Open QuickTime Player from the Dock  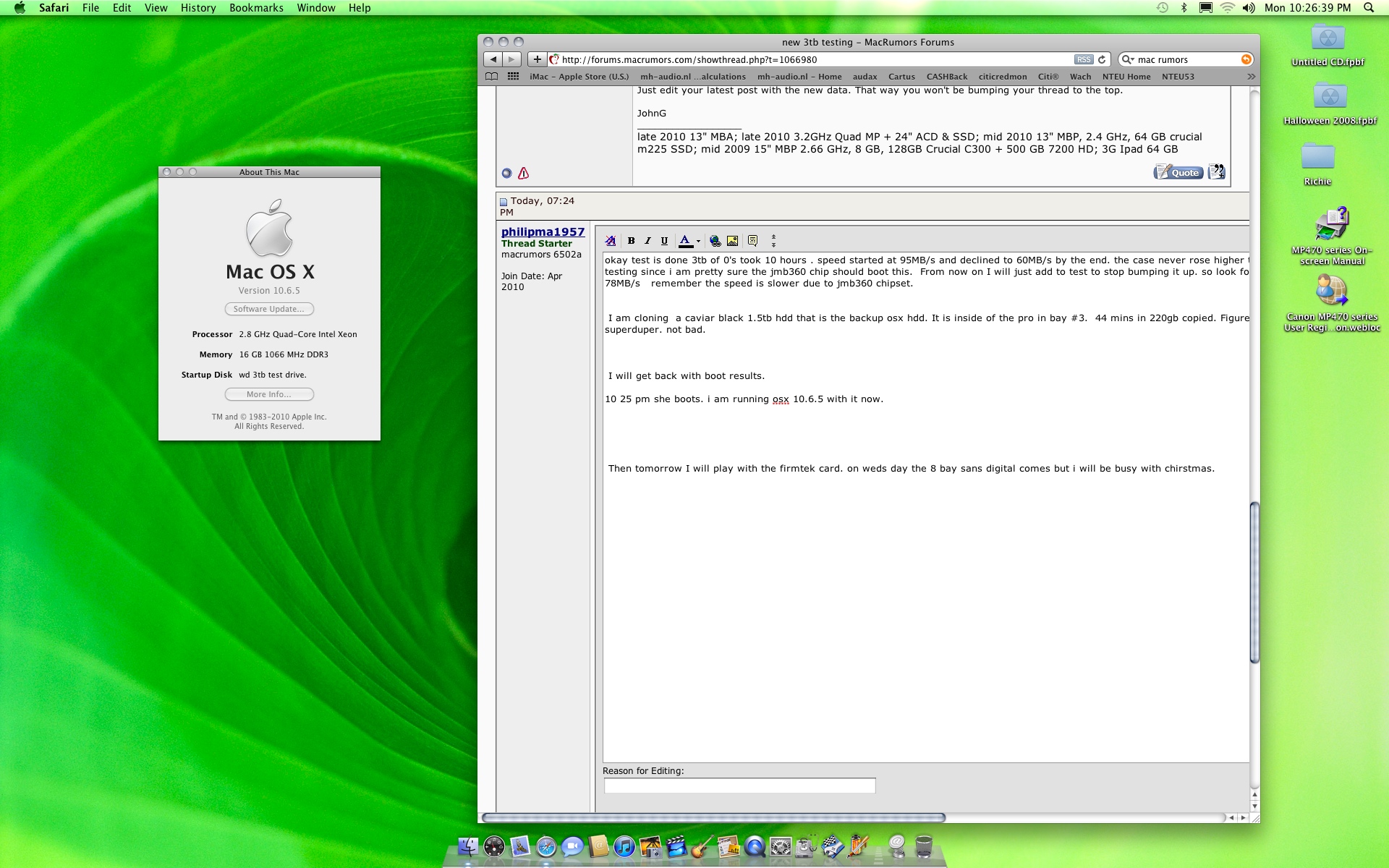click(755, 846)
